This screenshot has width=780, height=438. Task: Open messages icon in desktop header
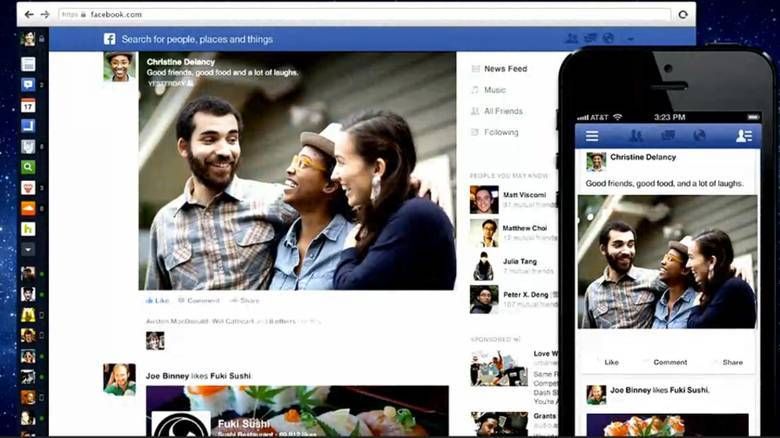590,38
